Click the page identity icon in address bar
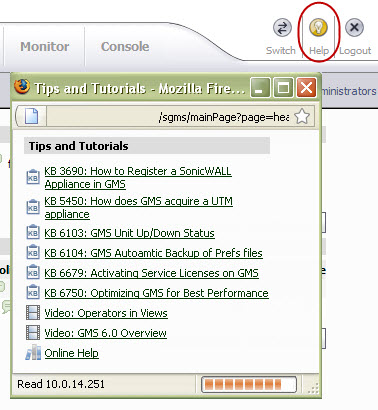The width and height of the screenshot is (378, 410). tap(31, 117)
